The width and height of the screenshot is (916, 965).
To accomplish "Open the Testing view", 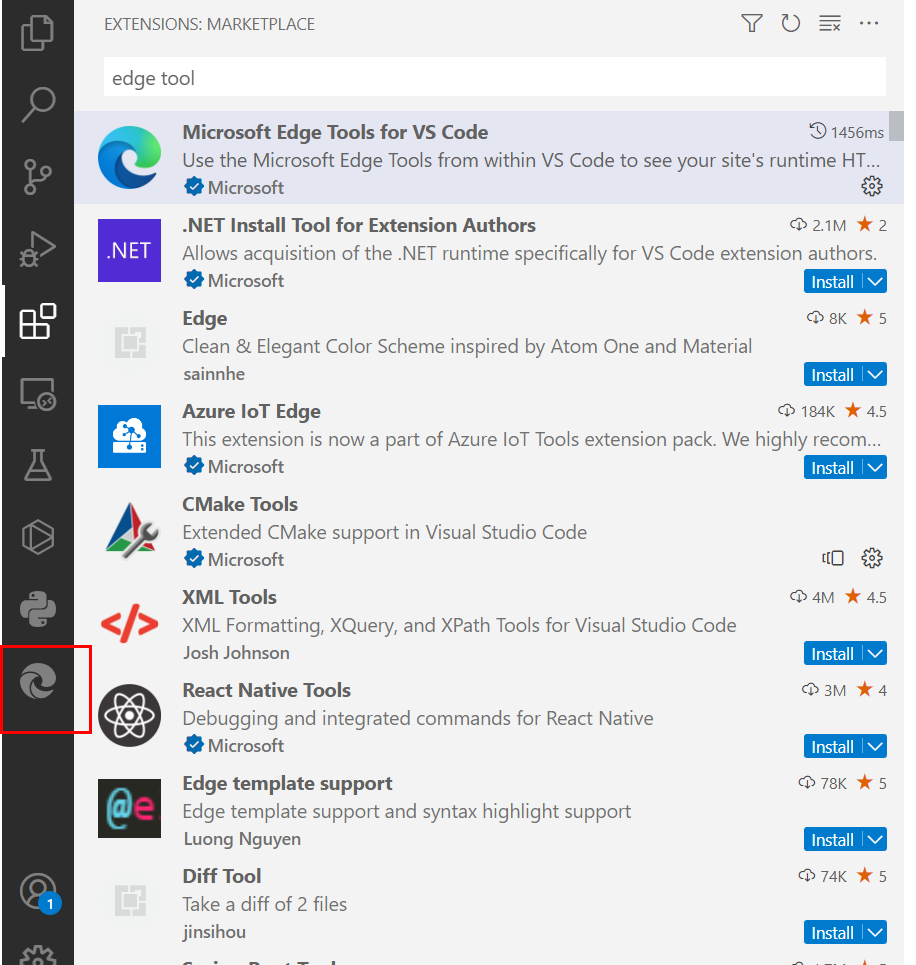I will pos(37,465).
